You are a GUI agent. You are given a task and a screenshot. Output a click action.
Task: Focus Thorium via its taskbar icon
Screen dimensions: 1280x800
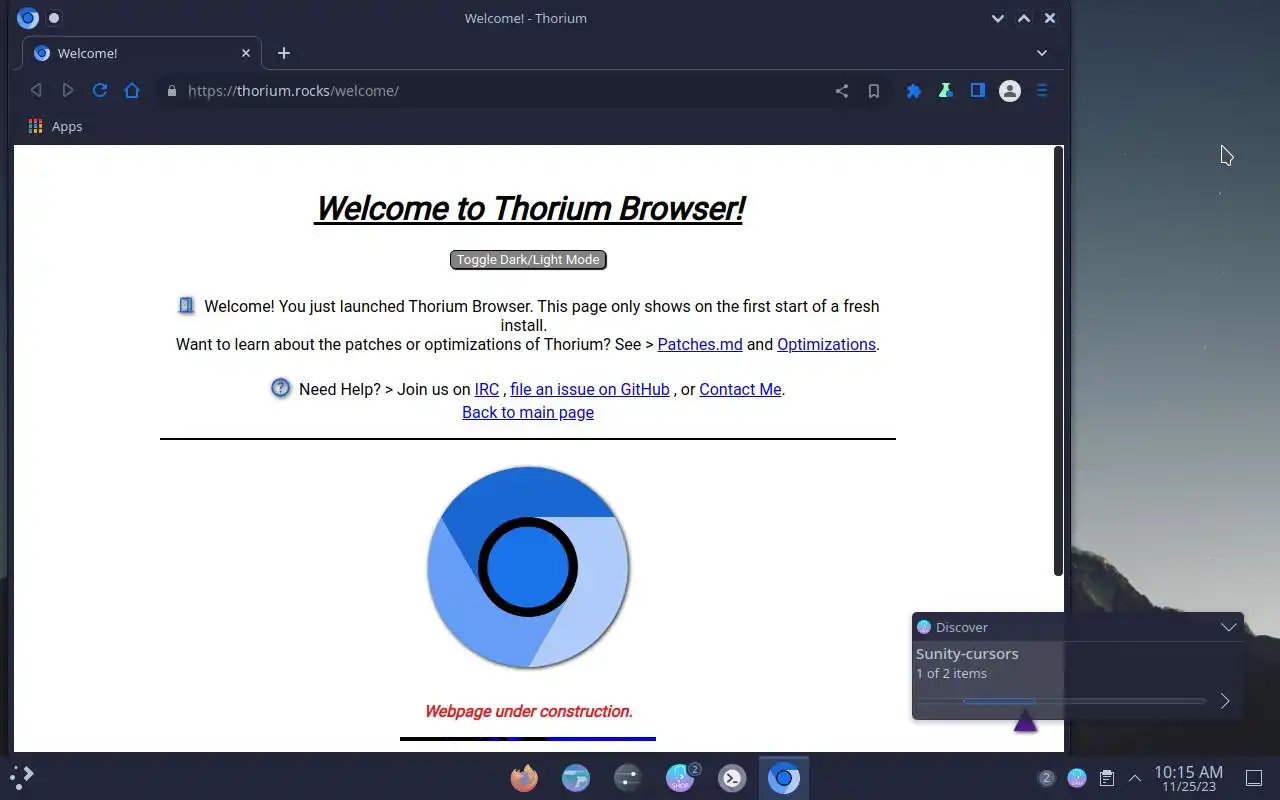(784, 778)
